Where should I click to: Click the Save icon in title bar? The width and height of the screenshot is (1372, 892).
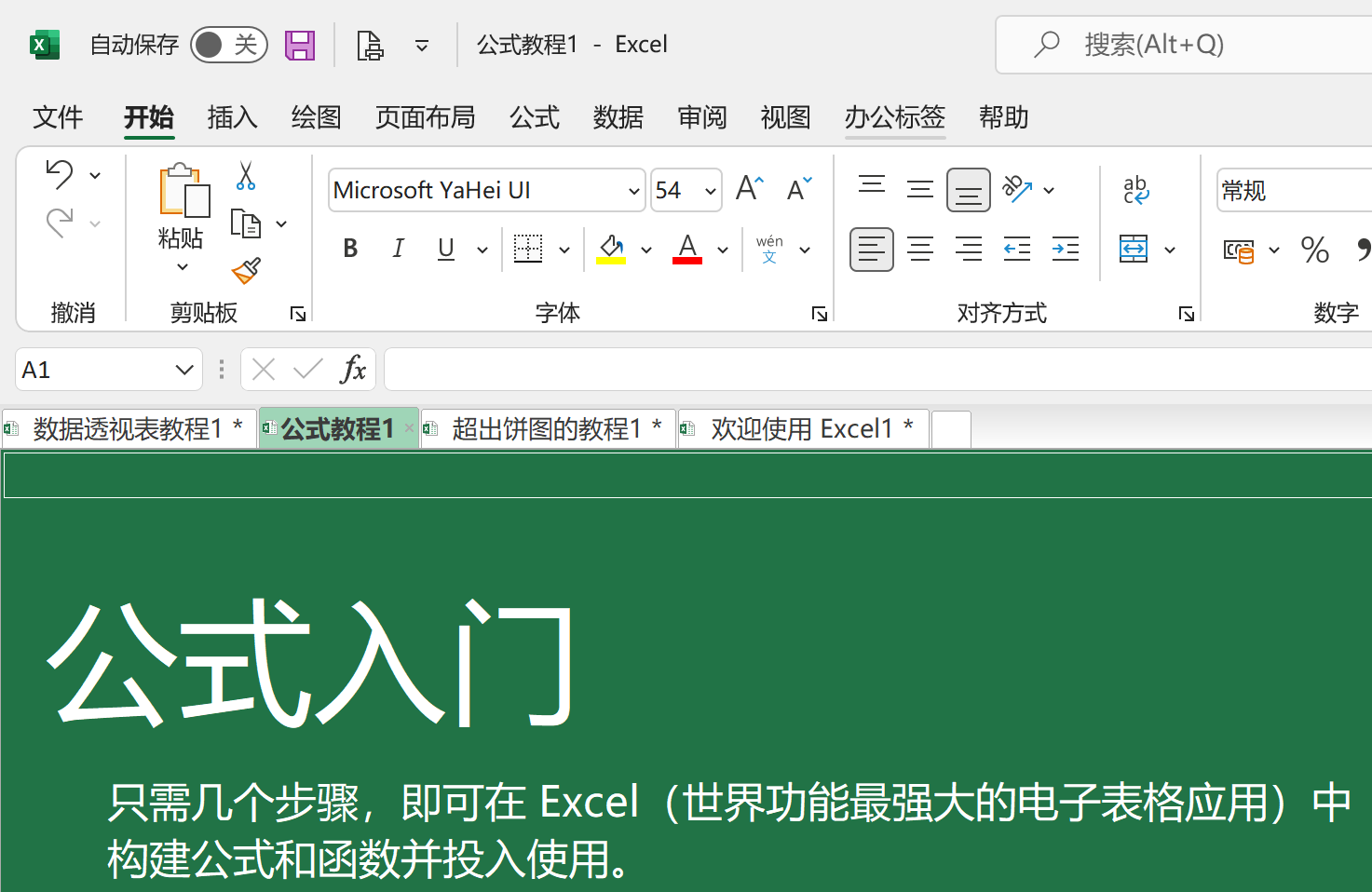click(300, 45)
